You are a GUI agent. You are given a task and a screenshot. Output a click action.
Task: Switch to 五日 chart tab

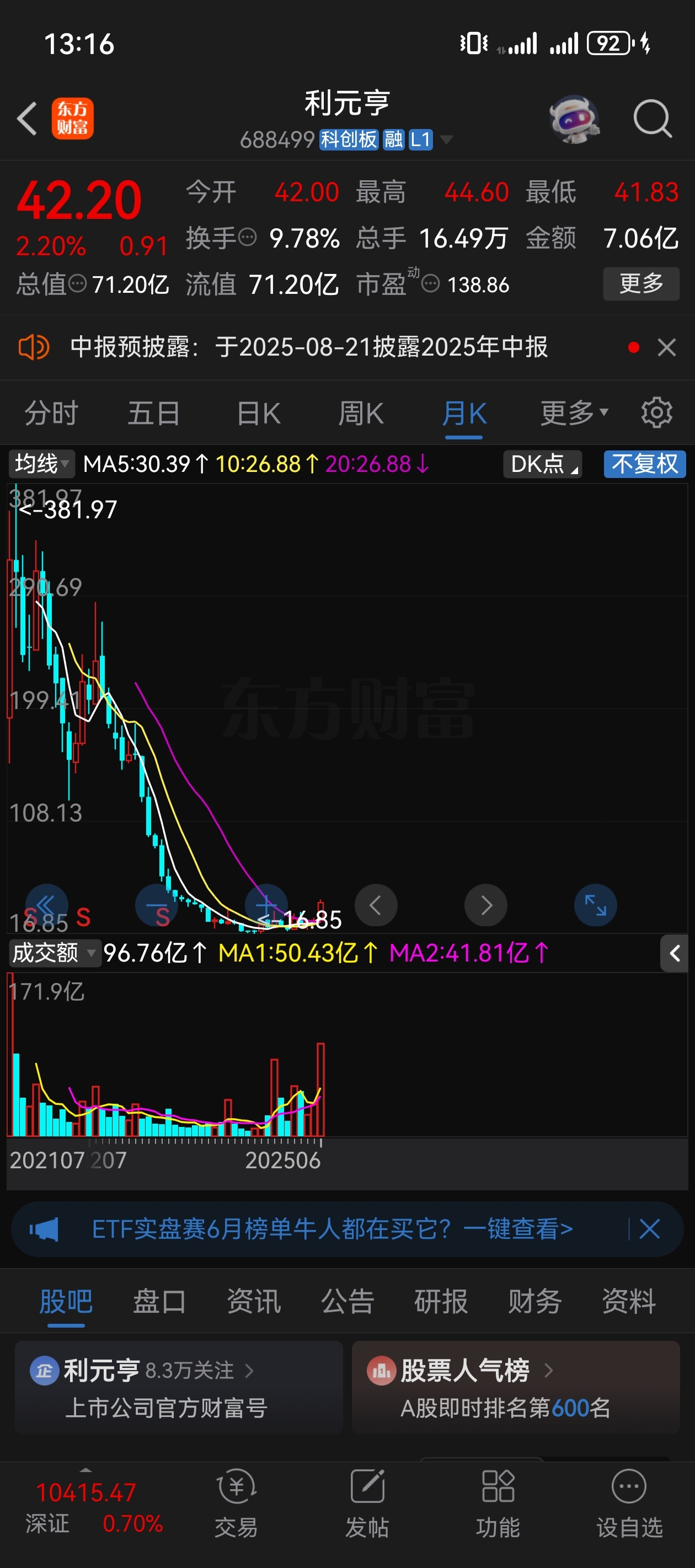click(153, 414)
